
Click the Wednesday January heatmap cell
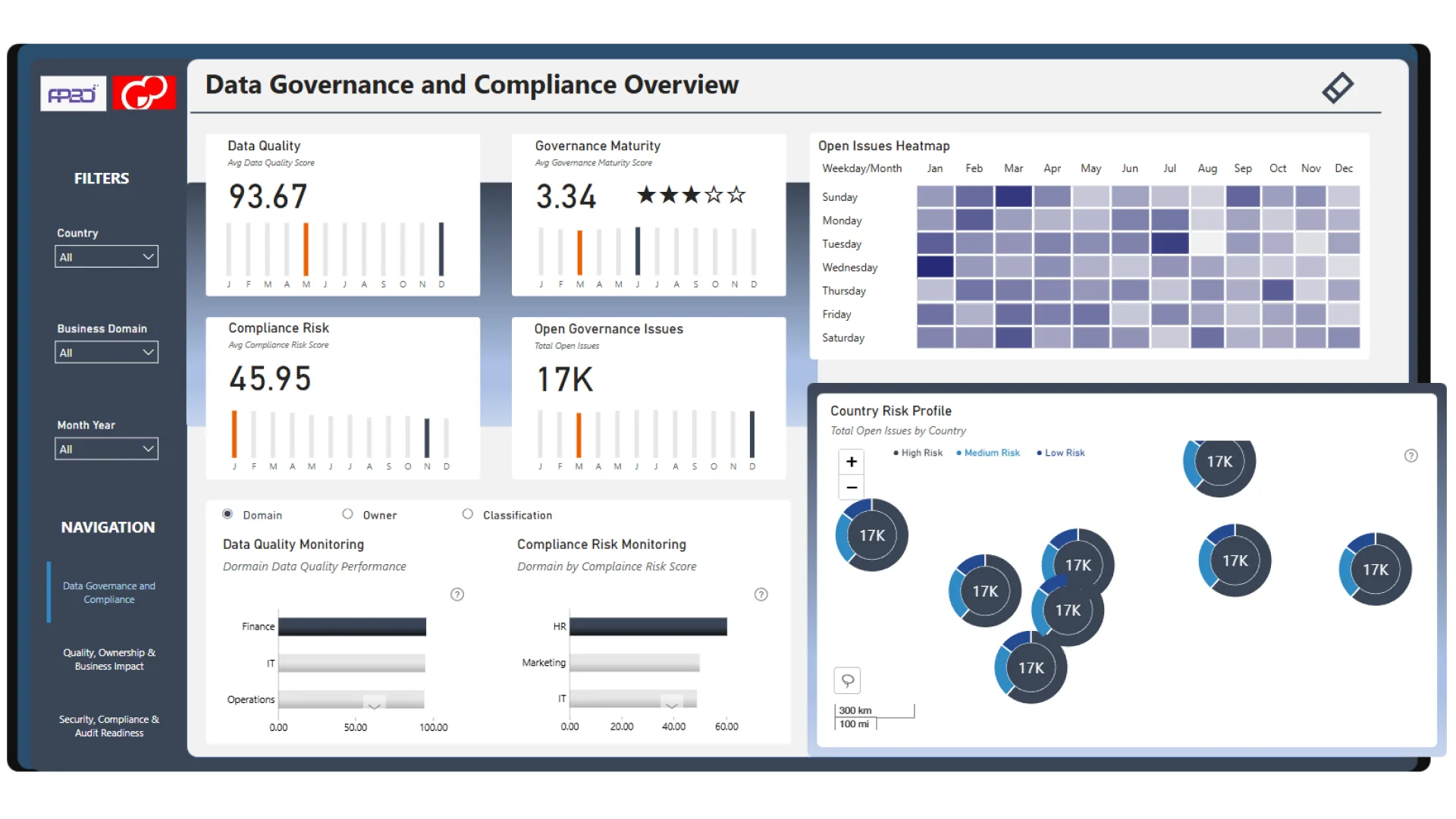(935, 267)
